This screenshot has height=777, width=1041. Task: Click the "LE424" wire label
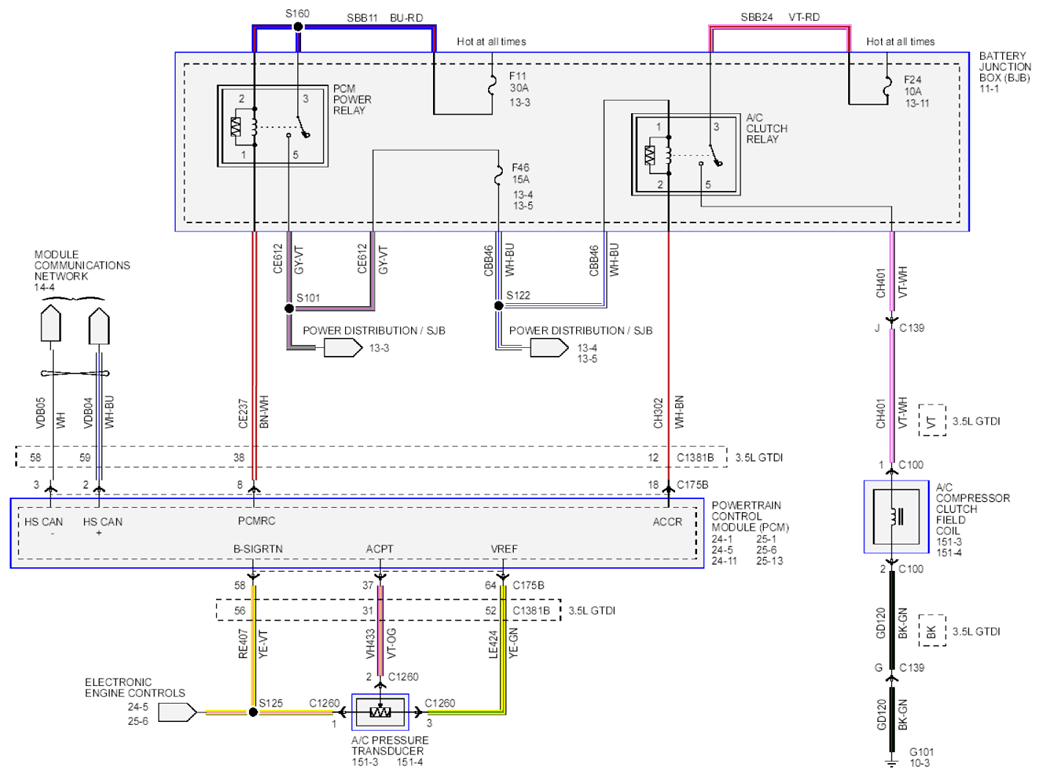click(493, 644)
